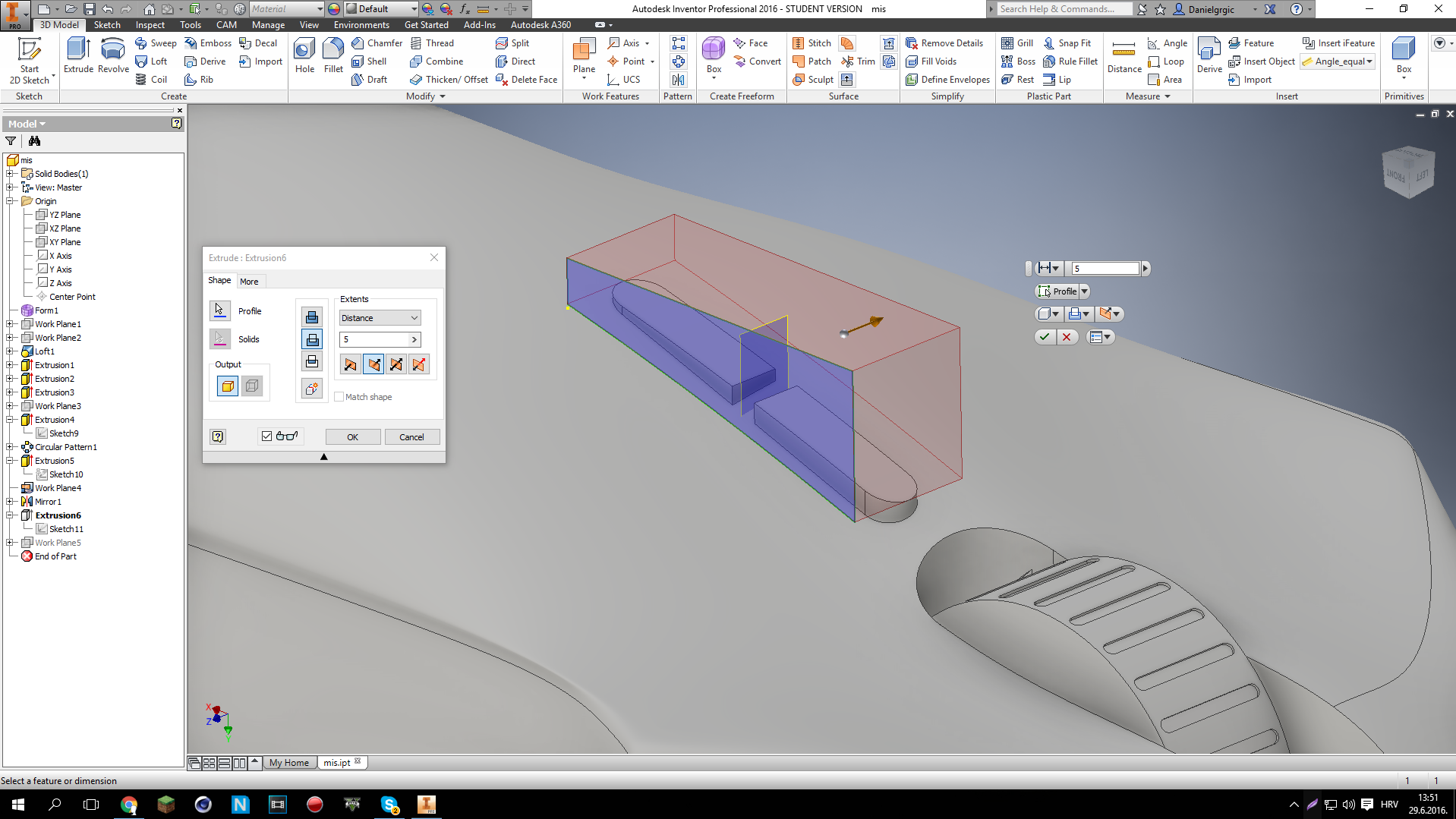
Task: Toggle Direction 2 in Extrude dialog
Action: [x=373, y=364]
